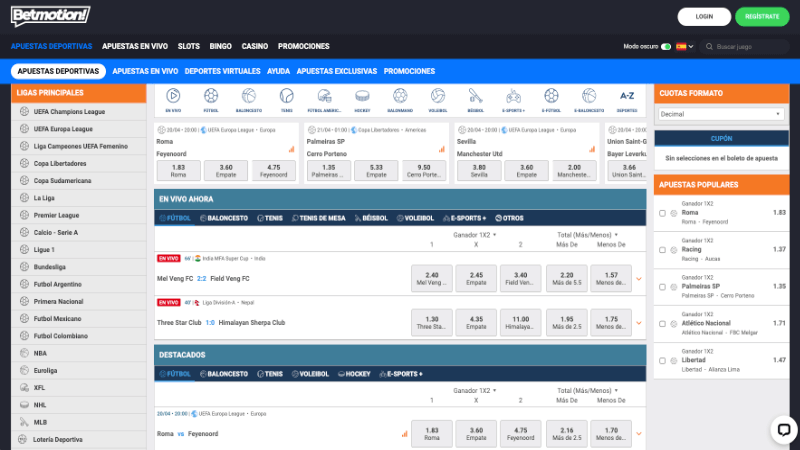Check the Roma popular bet checkbox
The width and height of the screenshot is (800, 450).
tap(662, 213)
